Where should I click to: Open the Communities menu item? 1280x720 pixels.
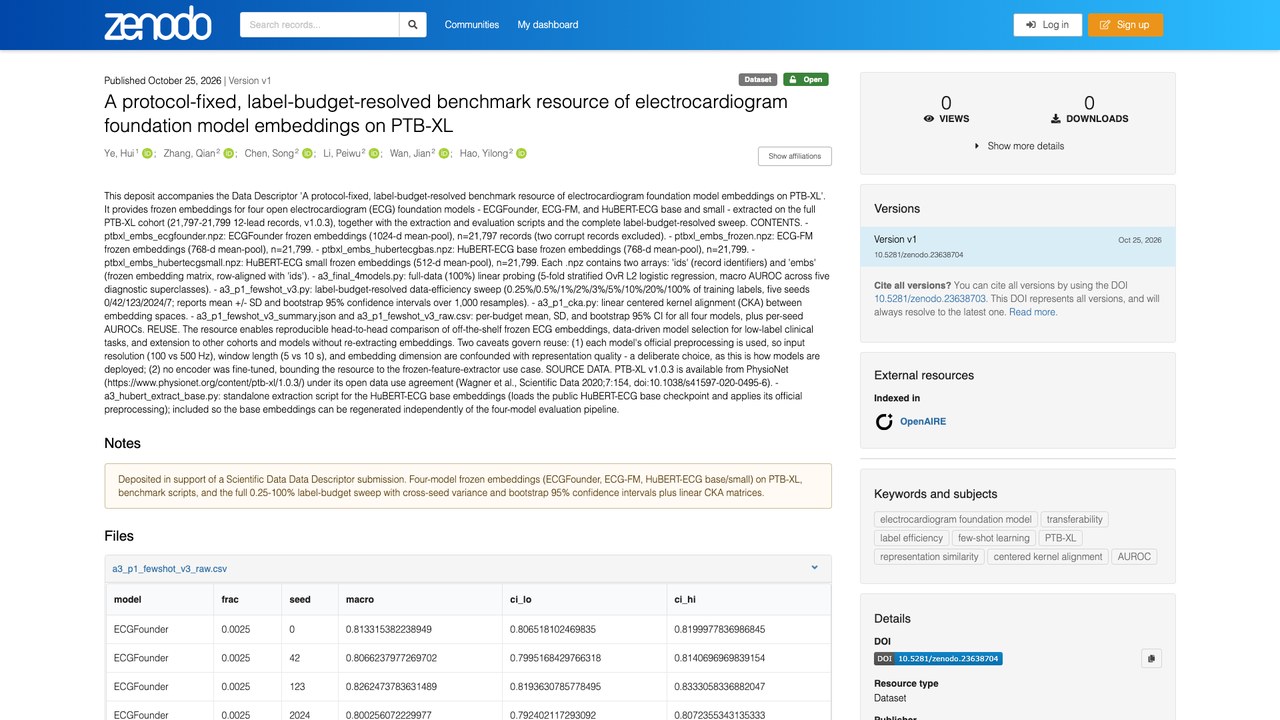[x=472, y=25]
